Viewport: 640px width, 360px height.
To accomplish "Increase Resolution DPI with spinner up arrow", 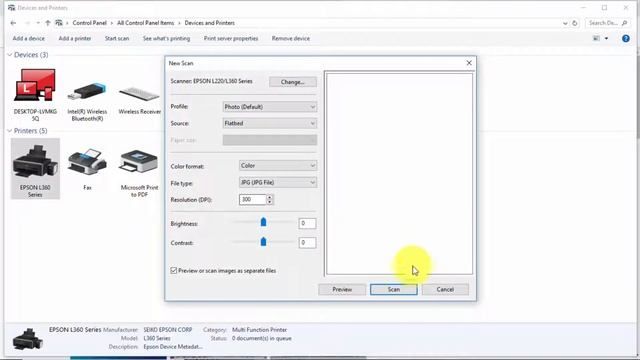I will (269, 197).
